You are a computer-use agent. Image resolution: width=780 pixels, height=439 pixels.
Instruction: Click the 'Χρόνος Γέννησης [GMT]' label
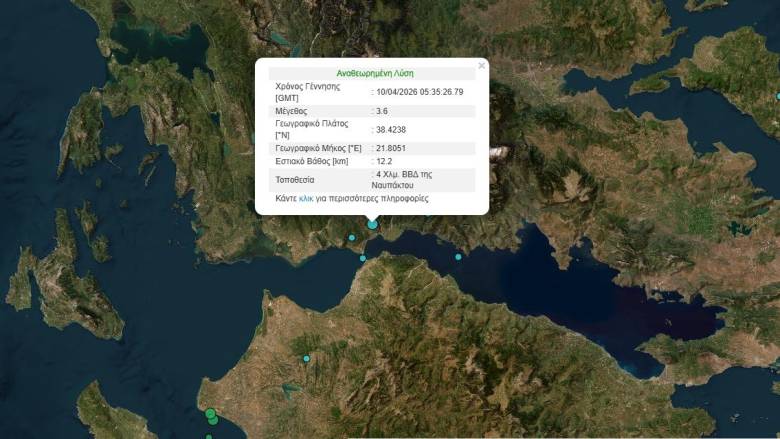pyautogui.click(x=307, y=92)
